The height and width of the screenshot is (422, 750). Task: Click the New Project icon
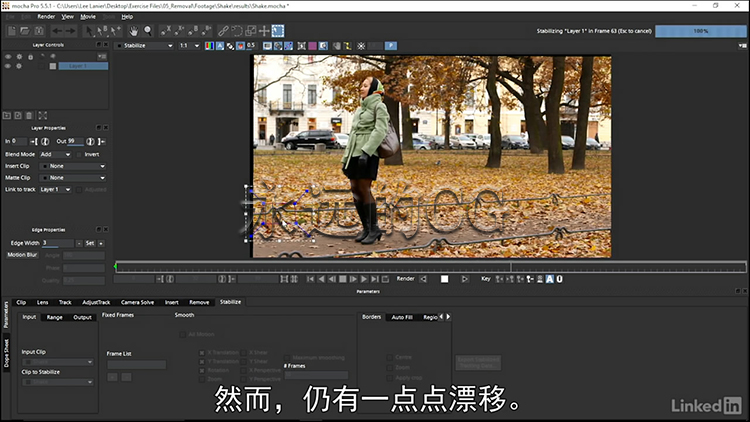pos(11,31)
